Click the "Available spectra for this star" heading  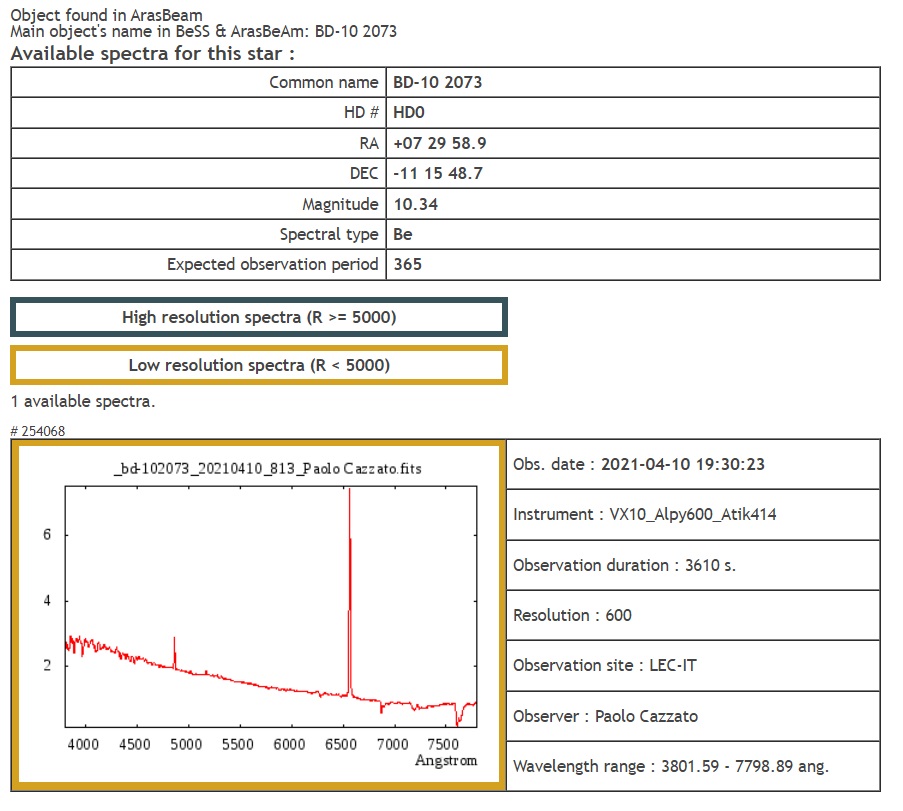coord(153,53)
